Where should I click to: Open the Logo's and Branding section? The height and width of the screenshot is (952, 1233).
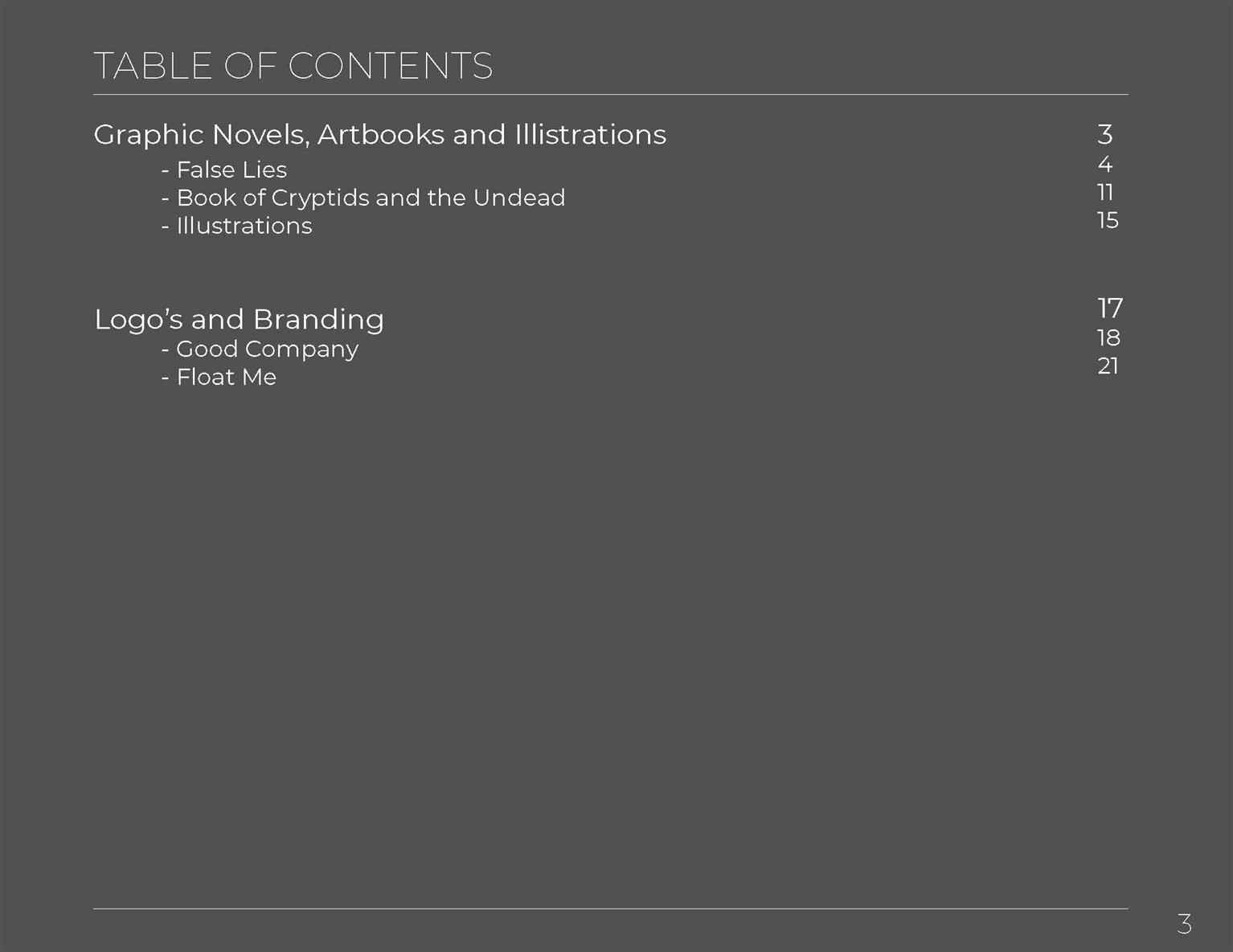(x=240, y=320)
